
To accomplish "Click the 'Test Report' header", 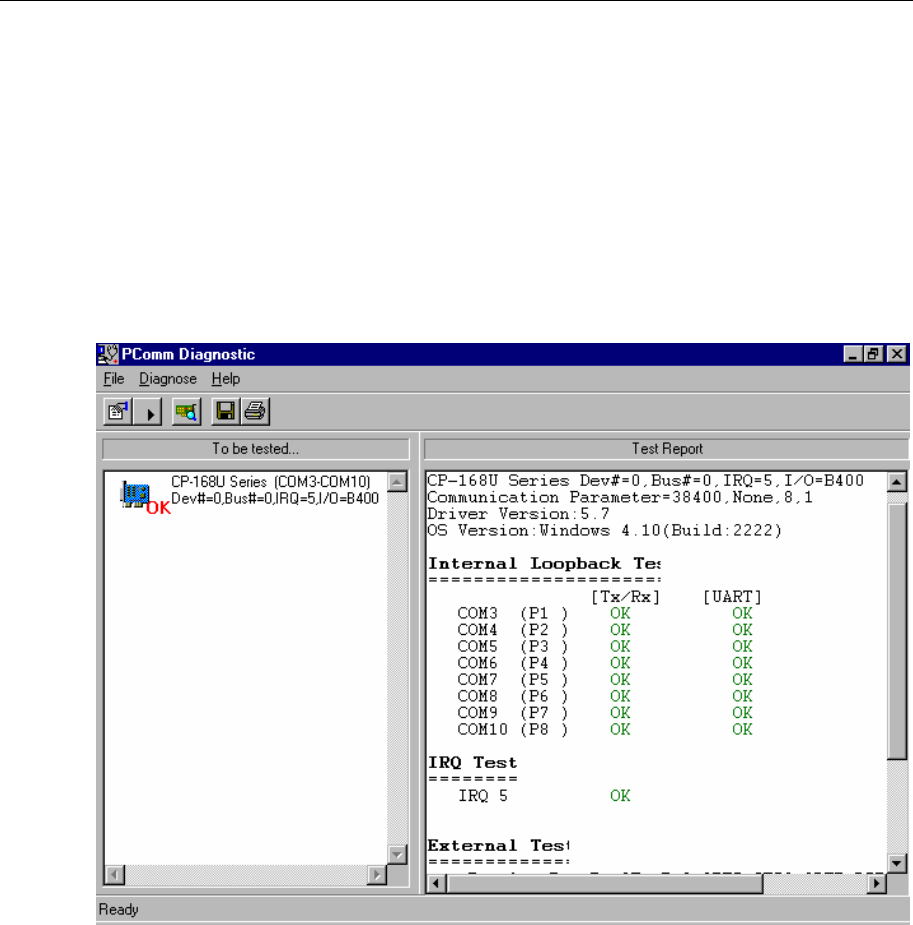I will tap(667, 449).
